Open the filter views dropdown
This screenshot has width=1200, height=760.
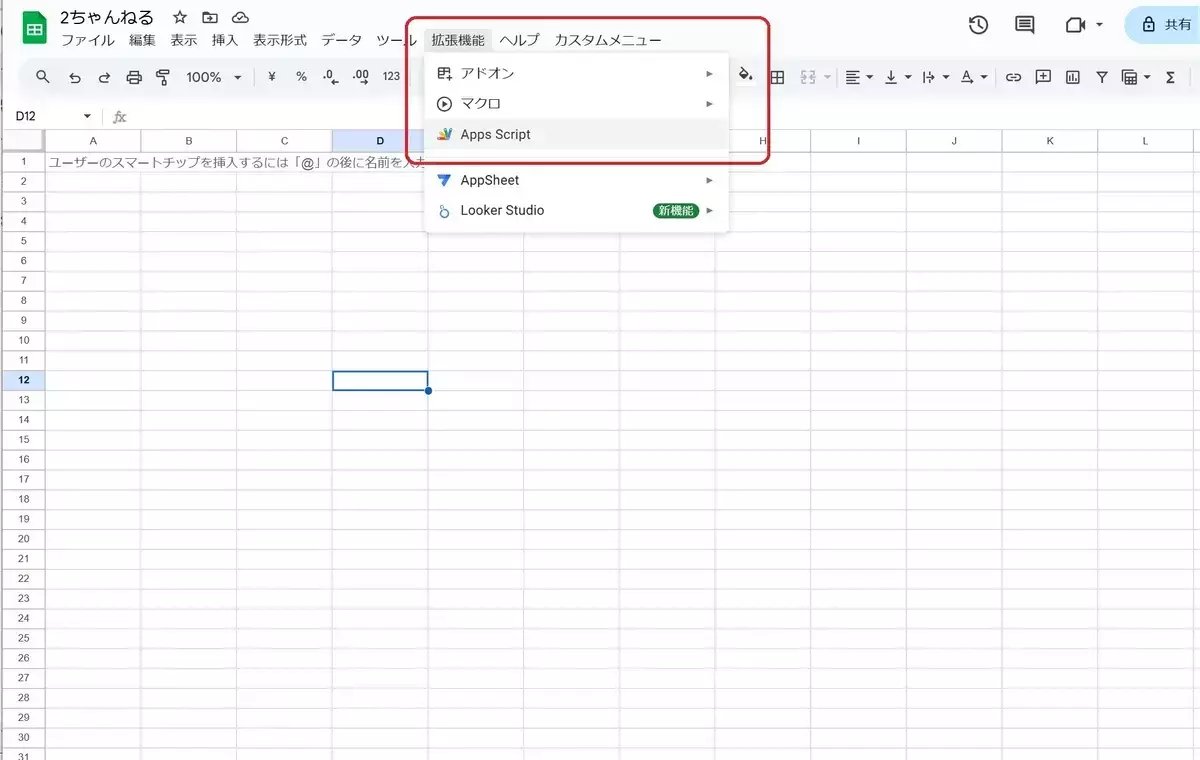click(x=1137, y=77)
